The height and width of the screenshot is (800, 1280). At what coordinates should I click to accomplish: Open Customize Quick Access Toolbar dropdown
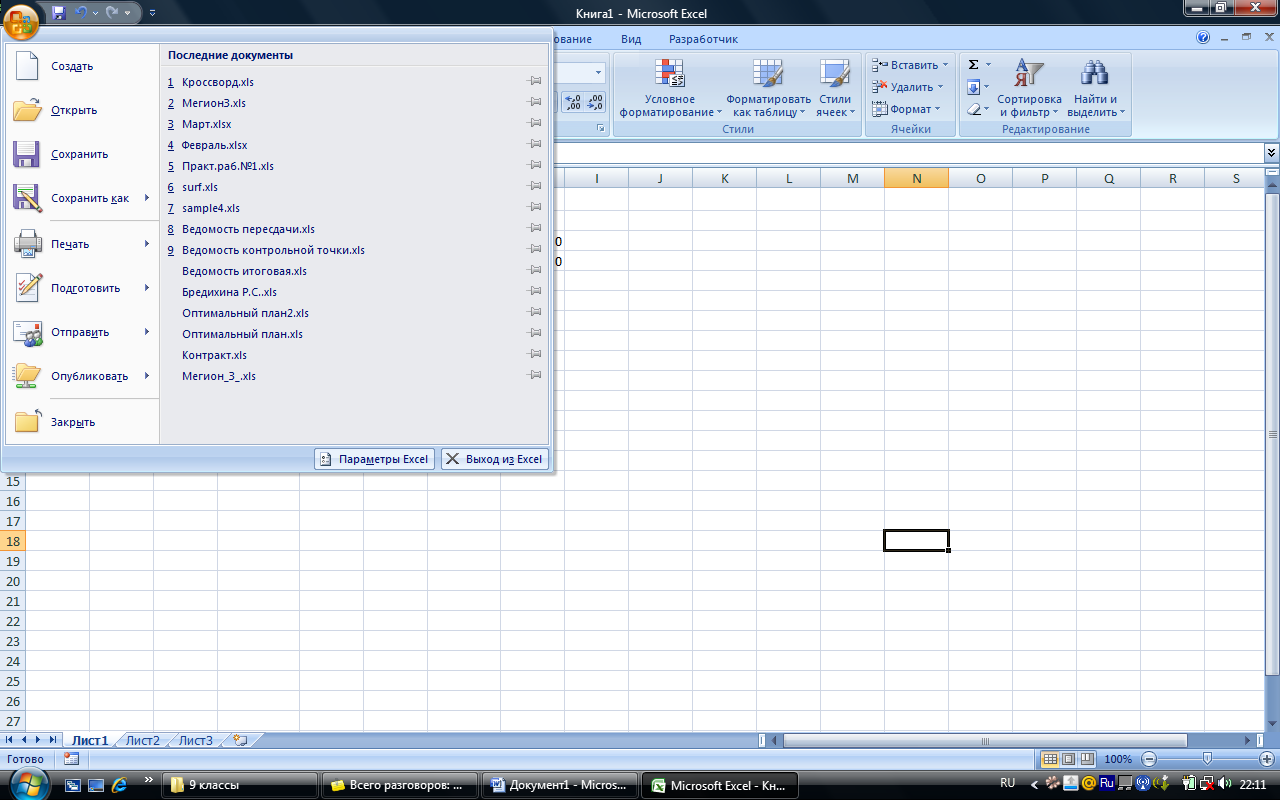click(152, 13)
